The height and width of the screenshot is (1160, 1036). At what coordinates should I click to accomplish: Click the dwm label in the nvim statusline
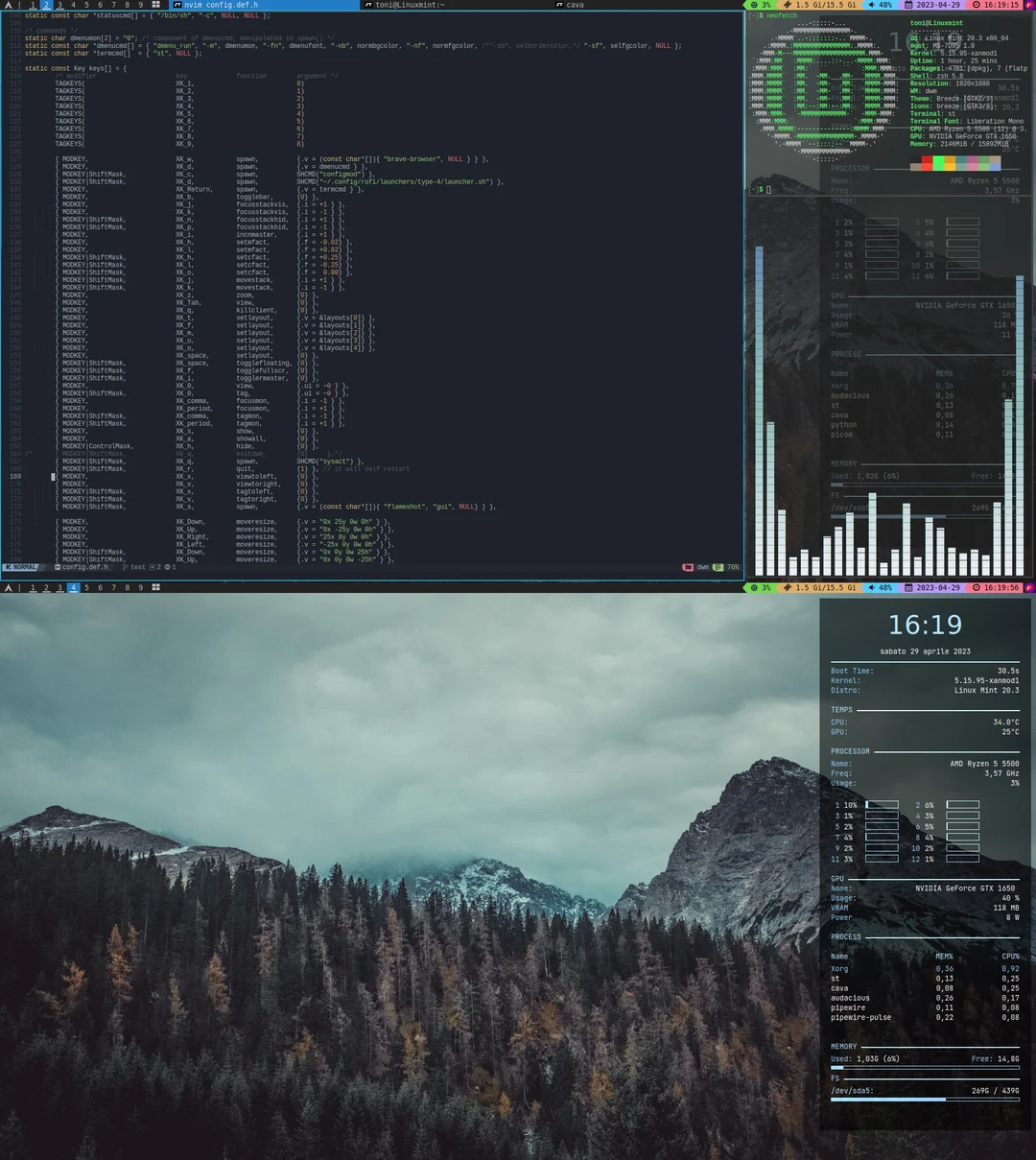tap(702, 567)
